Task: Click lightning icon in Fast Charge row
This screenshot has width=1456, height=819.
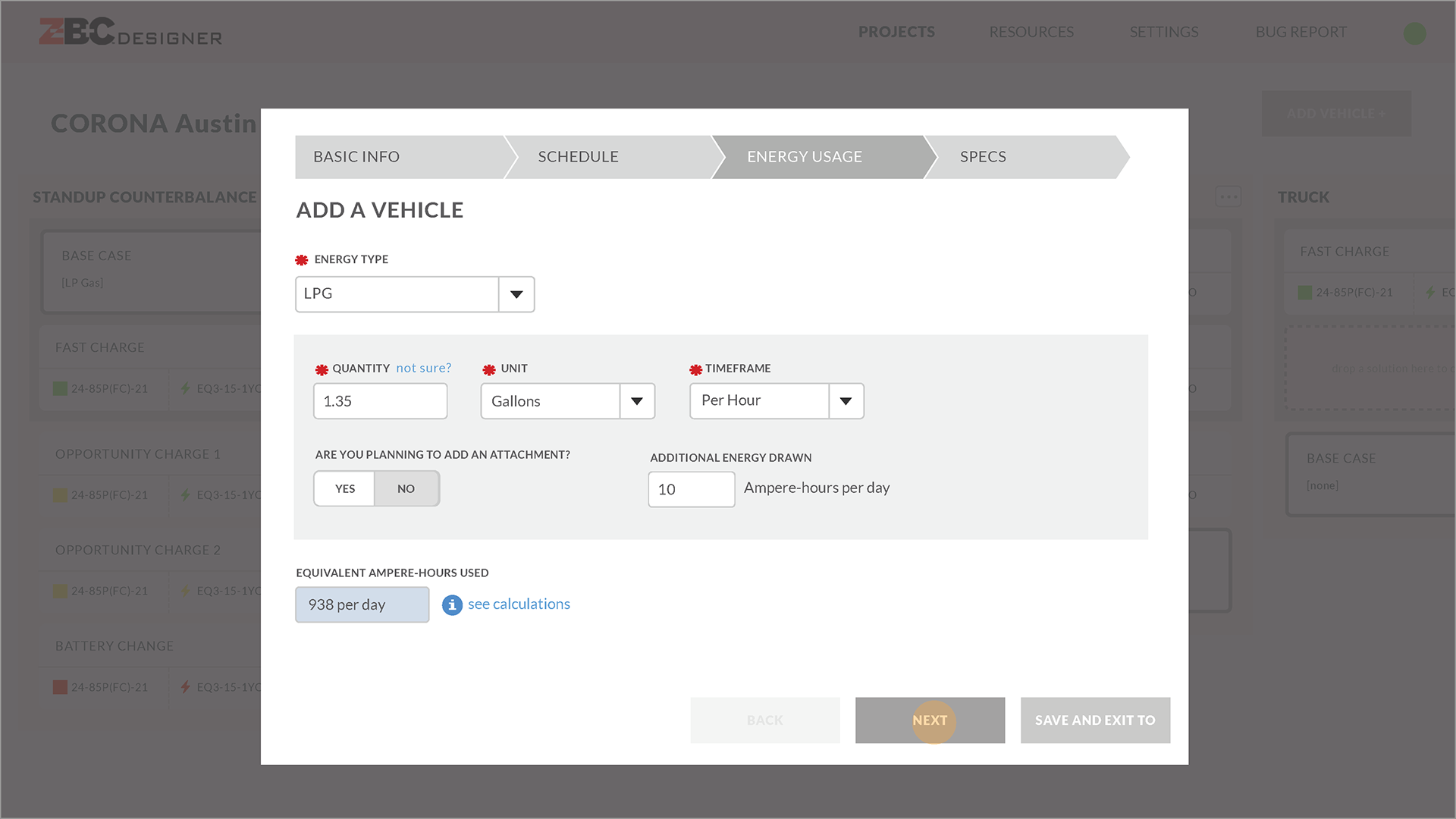Action: [185, 389]
